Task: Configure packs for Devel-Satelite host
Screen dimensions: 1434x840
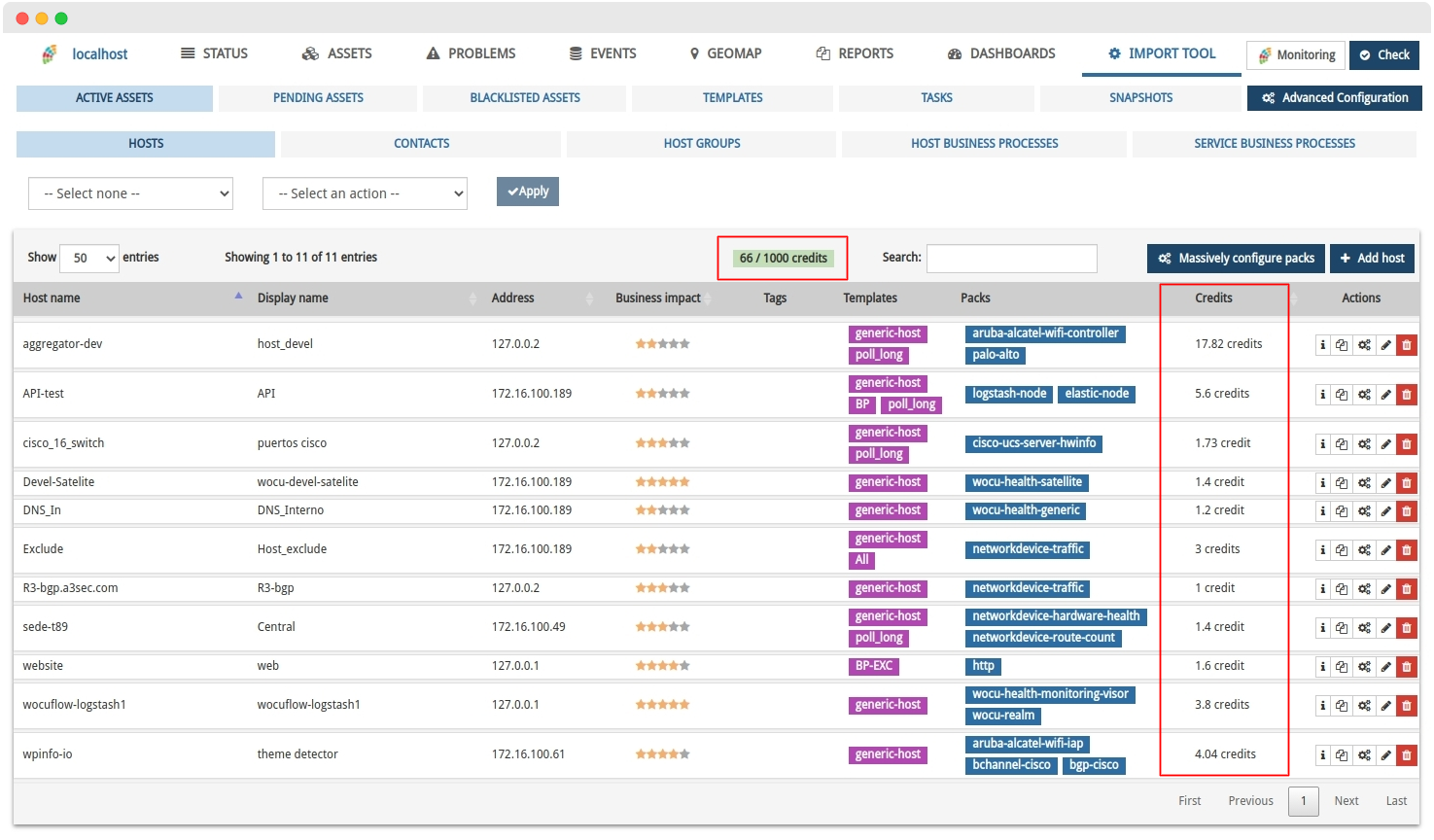Action: point(1364,483)
